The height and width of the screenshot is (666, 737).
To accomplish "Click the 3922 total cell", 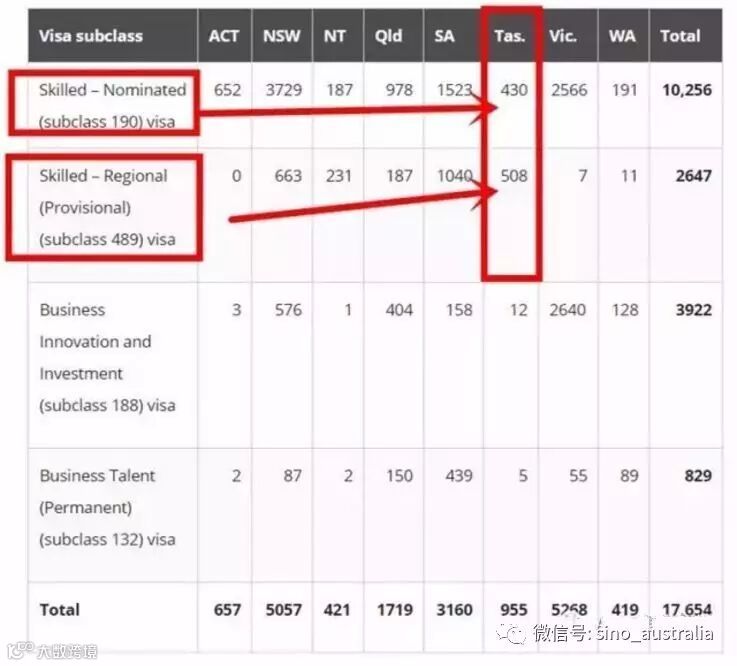I will click(x=693, y=310).
